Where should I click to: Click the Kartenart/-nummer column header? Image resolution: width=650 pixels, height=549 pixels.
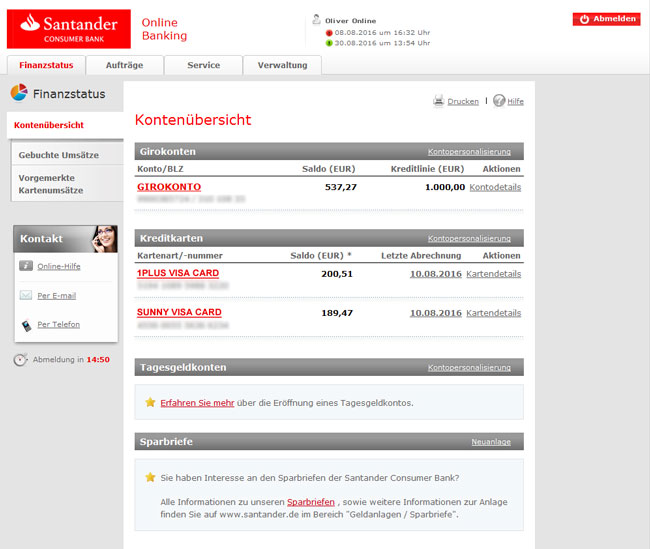pyautogui.click(x=180, y=256)
